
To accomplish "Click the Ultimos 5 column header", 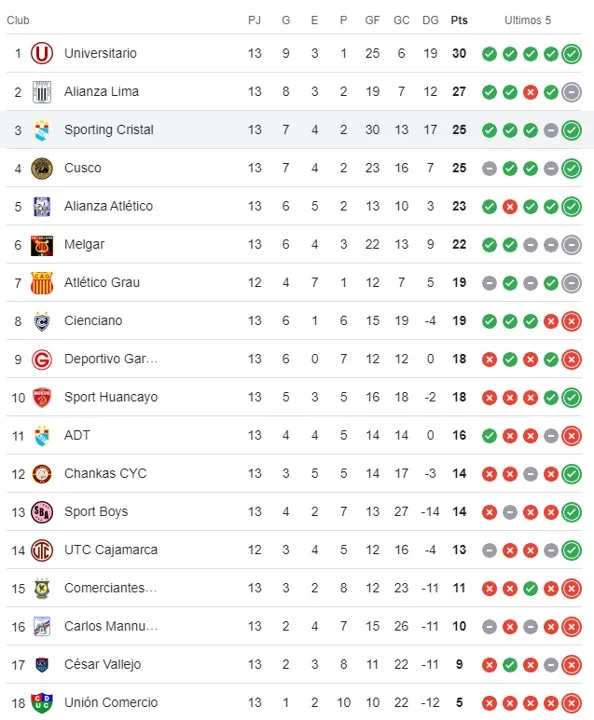I will click(527, 20).
